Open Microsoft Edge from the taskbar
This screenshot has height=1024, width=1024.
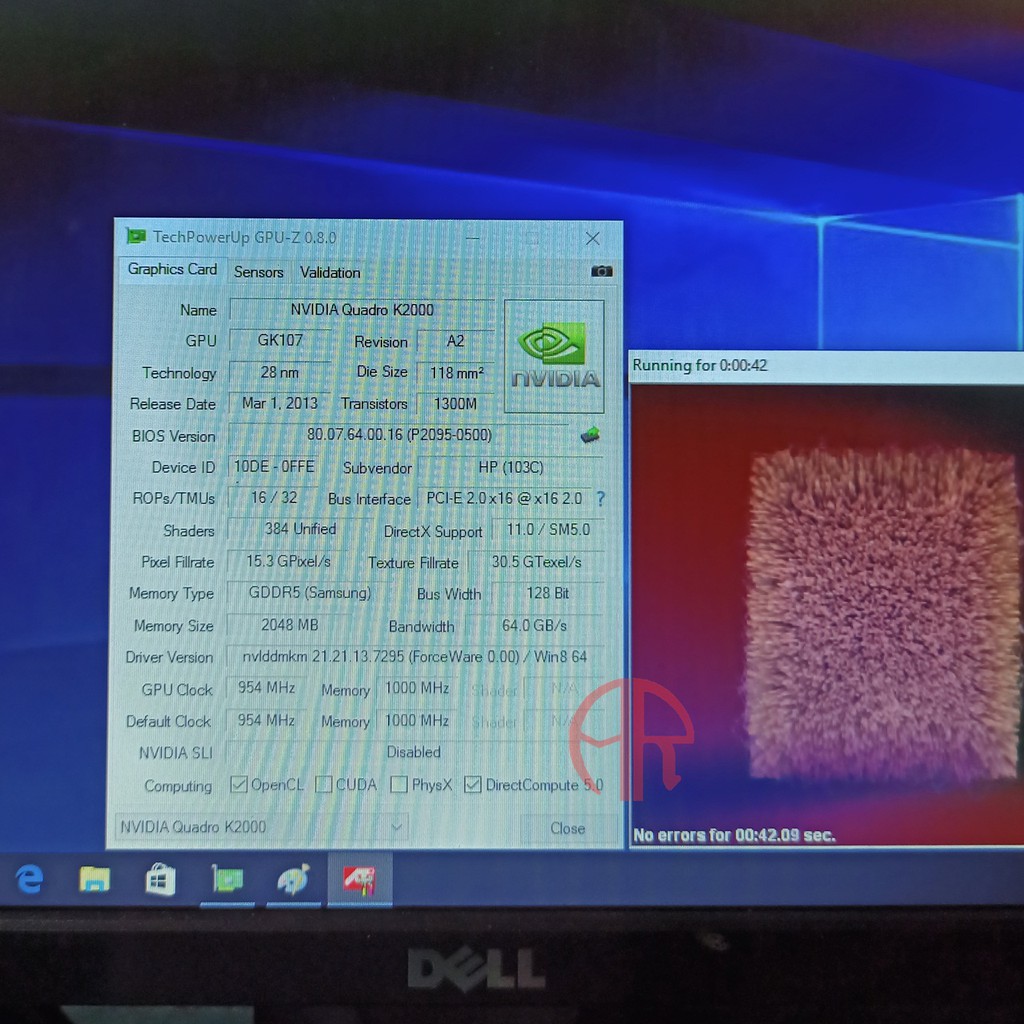coord(30,879)
